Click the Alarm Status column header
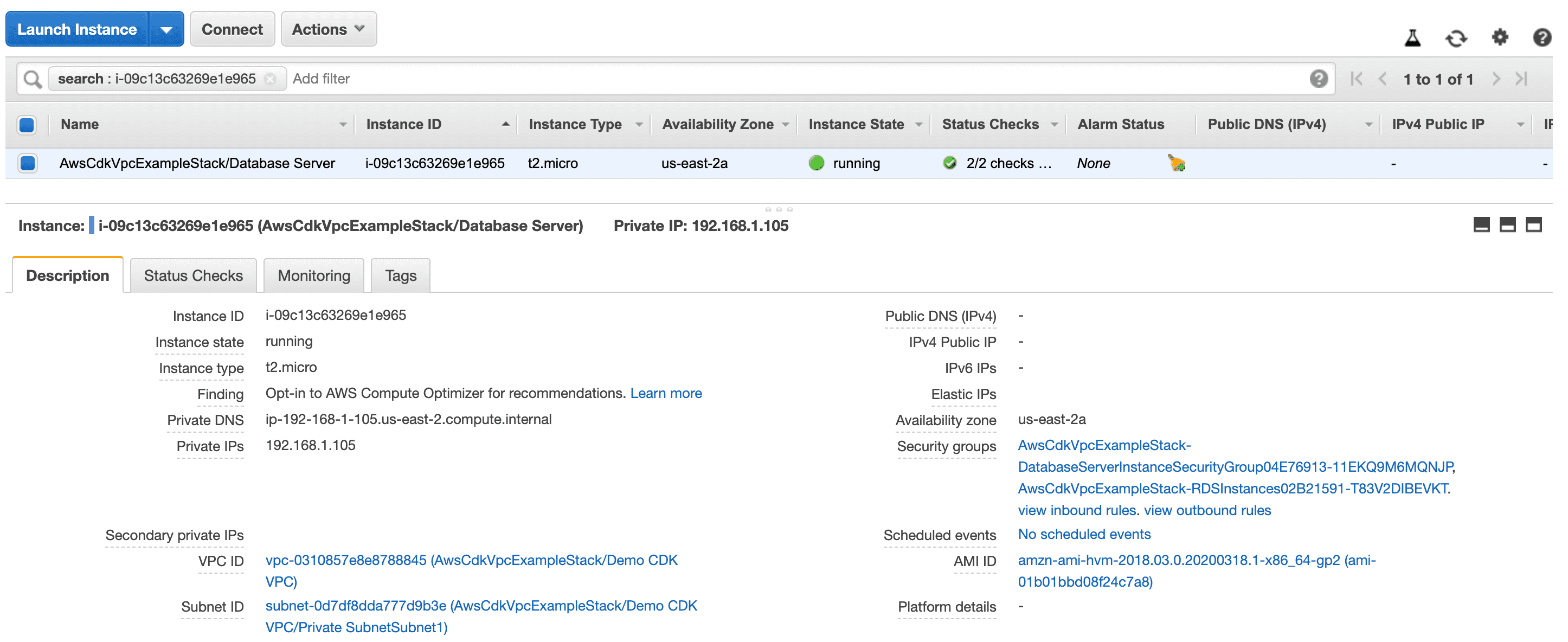1568x642 pixels. point(1121,125)
